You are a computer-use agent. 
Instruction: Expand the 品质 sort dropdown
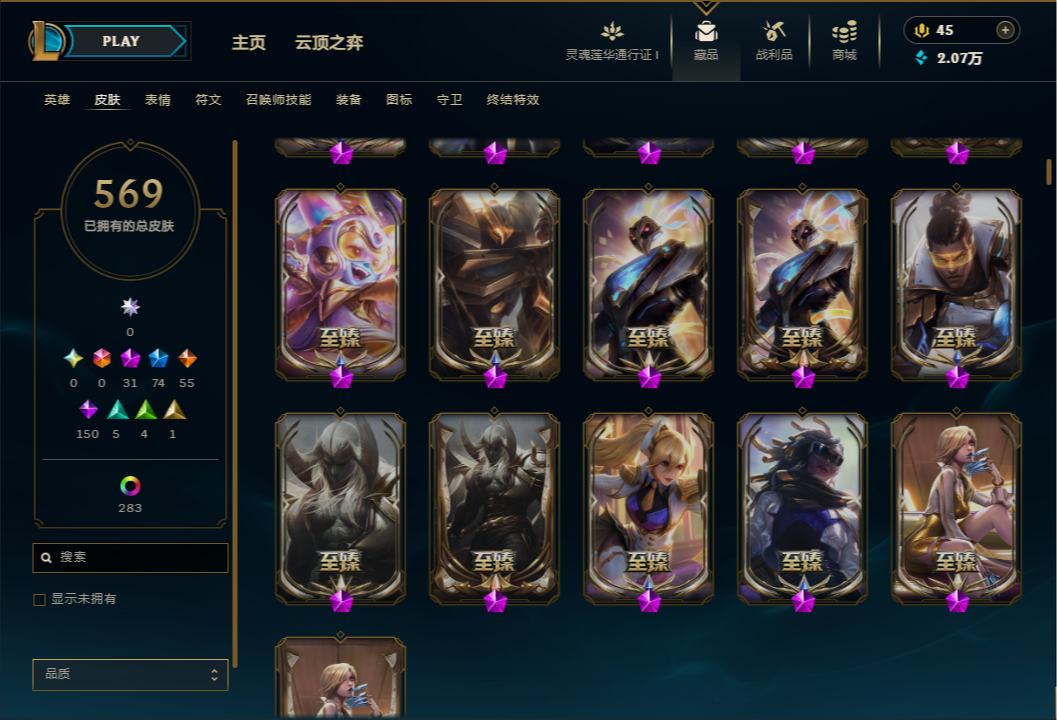(130, 674)
